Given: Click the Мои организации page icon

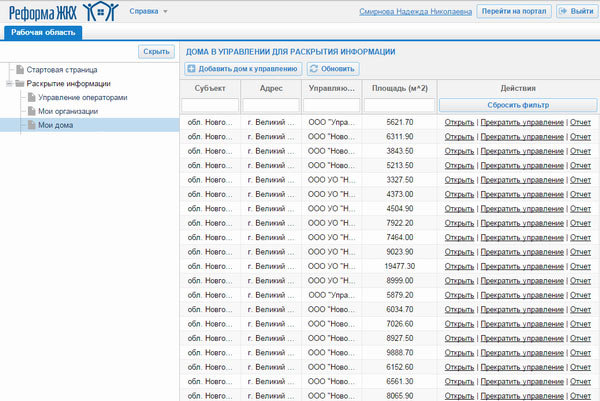Looking at the screenshot, I should click(31, 111).
